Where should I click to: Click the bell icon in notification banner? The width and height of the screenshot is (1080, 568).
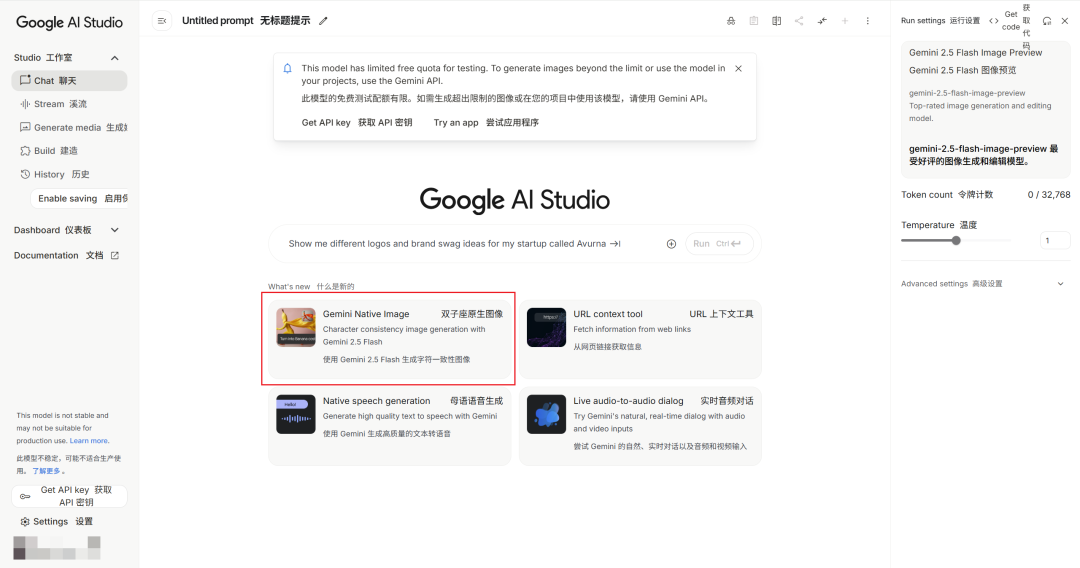pos(287,68)
